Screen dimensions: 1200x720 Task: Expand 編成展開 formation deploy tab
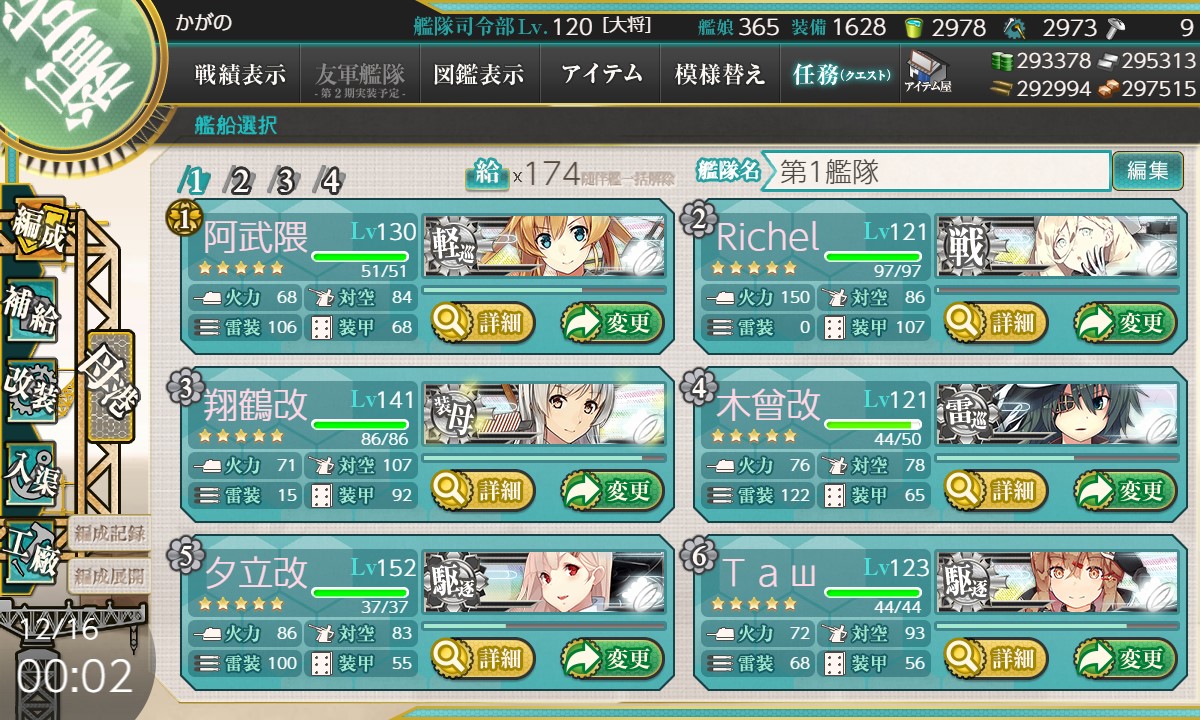click(x=107, y=576)
